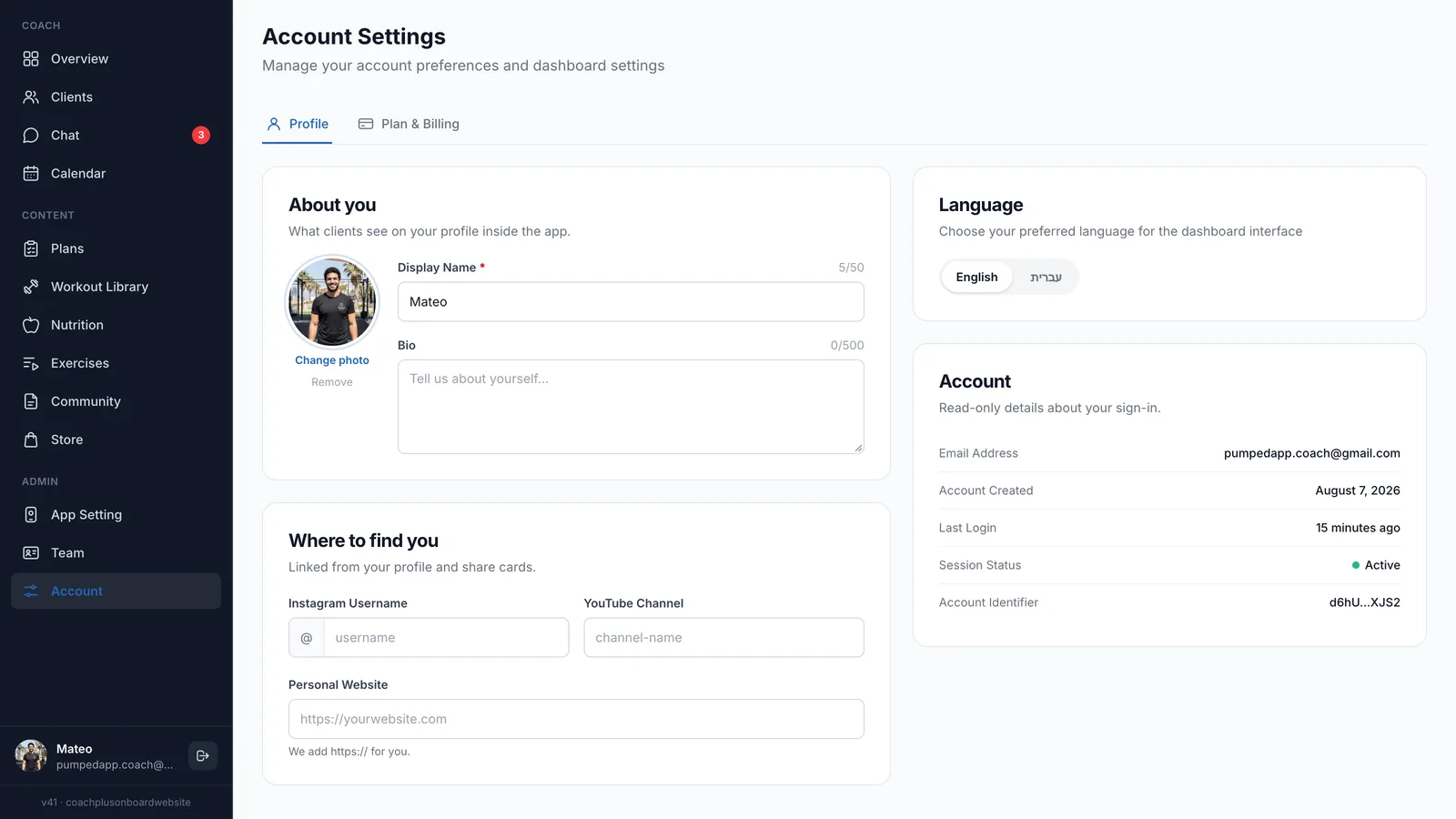Image resolution: width=1456 pixels, height=819 pixels.
Task: Go to Overview in the sidebar
Action: click(x=116, y=58)
